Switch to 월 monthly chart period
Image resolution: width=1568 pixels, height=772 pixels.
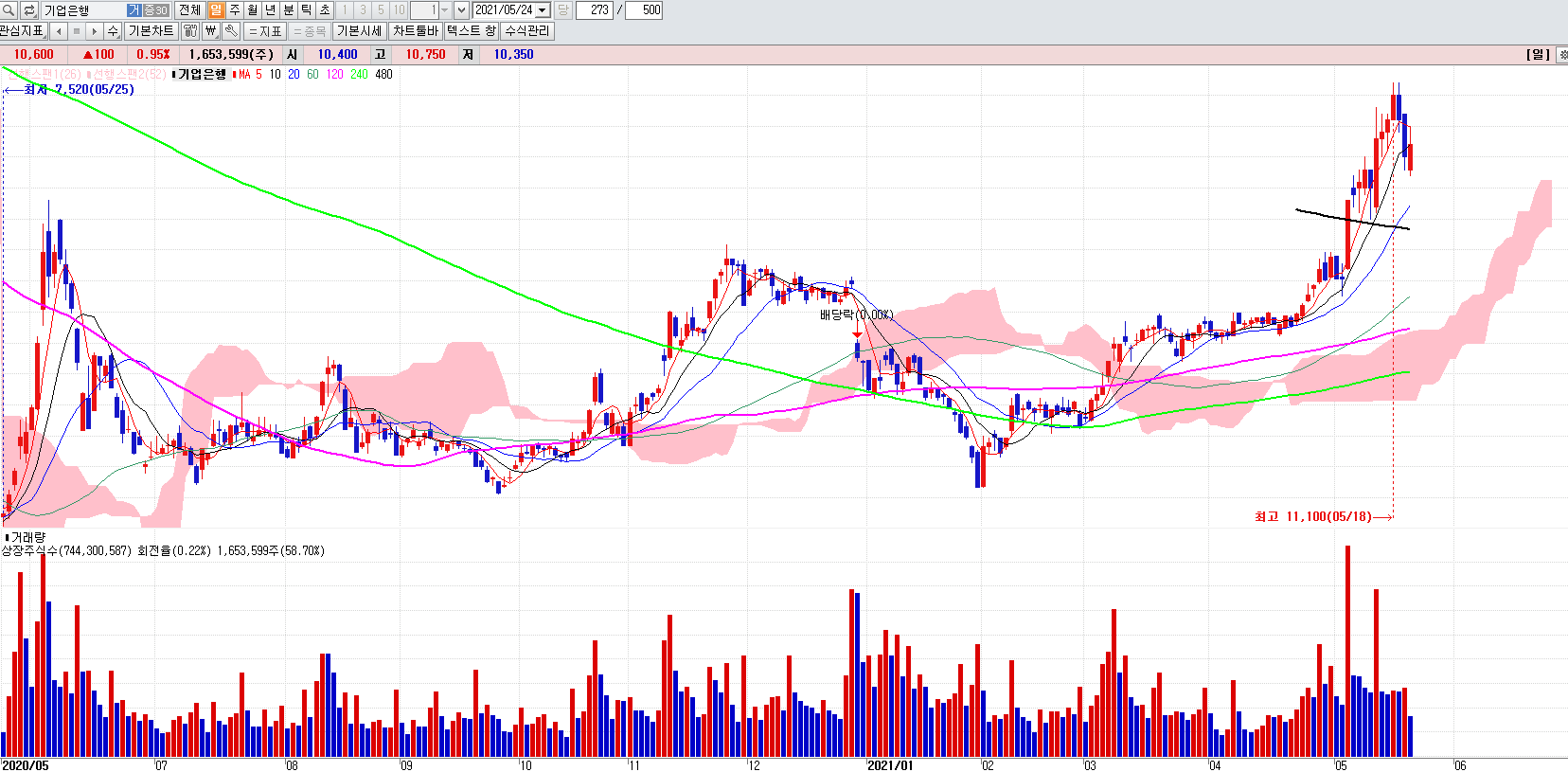[x=252, y=10]
